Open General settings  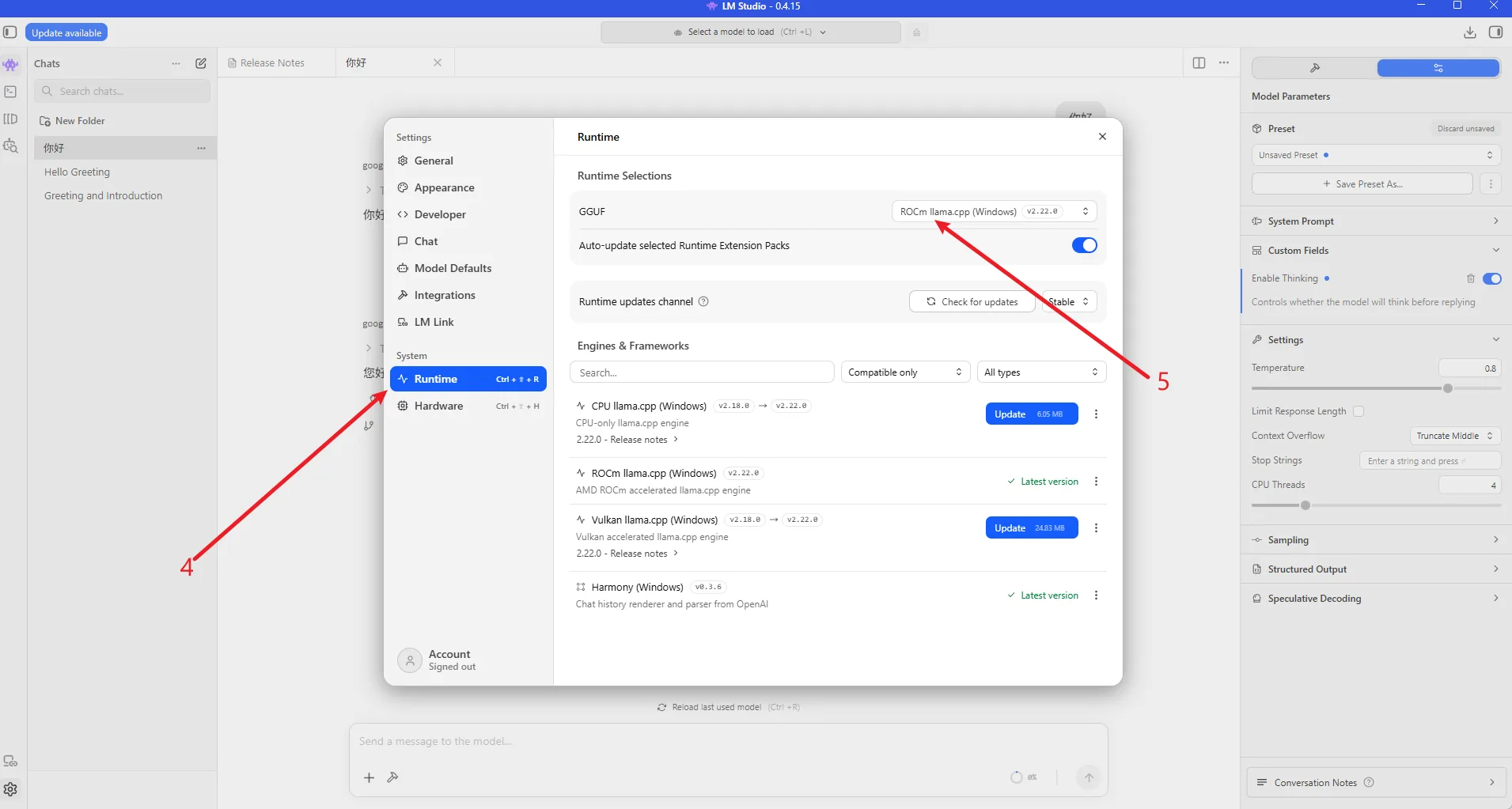(x=468, y=161)
